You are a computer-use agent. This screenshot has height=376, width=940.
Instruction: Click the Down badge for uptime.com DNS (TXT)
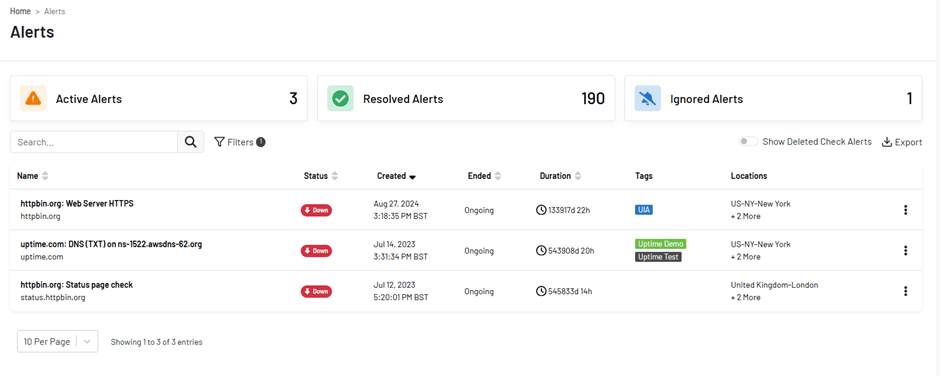[x=316, y=251]
